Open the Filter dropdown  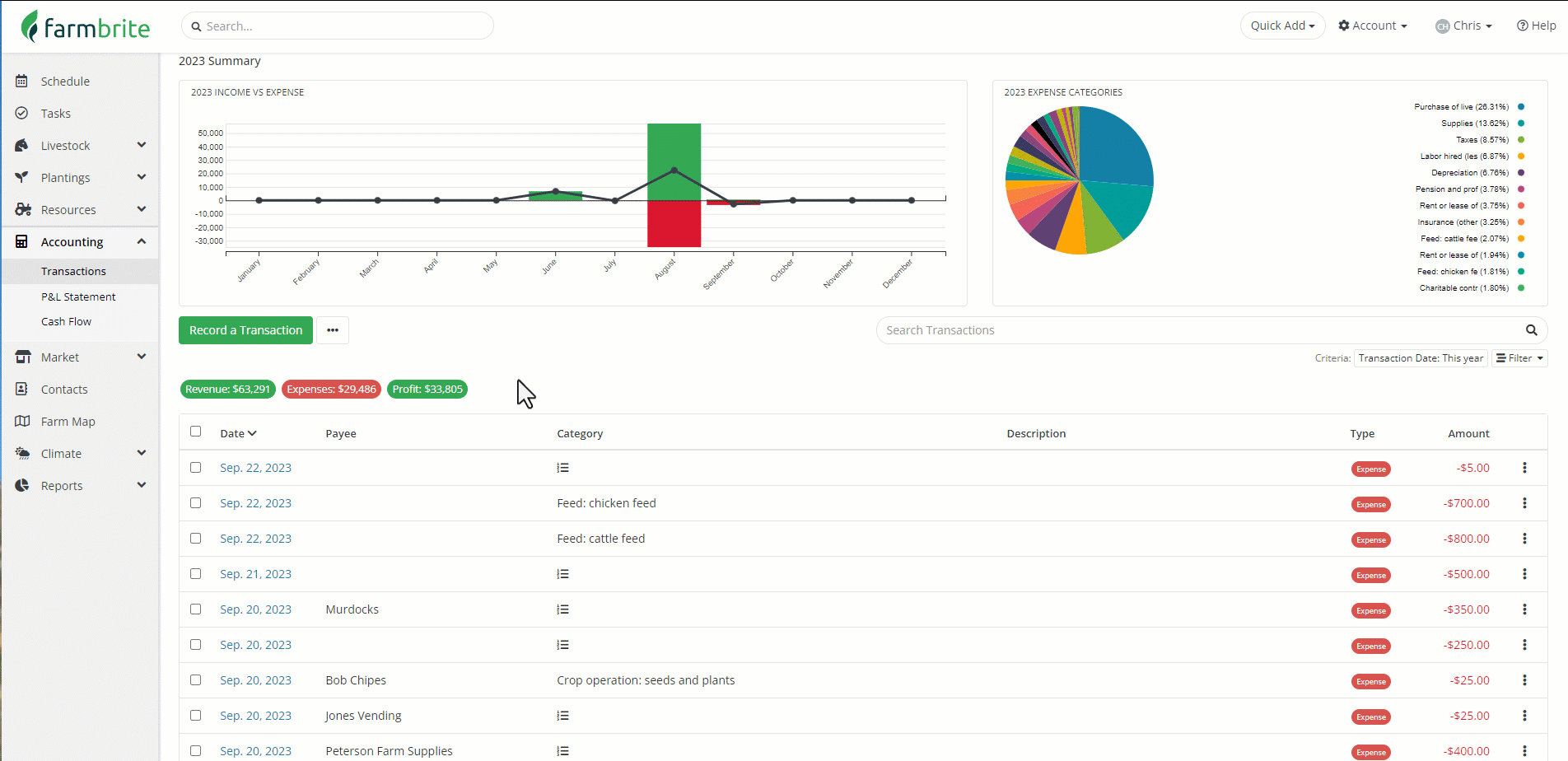tap(1519, 358)
